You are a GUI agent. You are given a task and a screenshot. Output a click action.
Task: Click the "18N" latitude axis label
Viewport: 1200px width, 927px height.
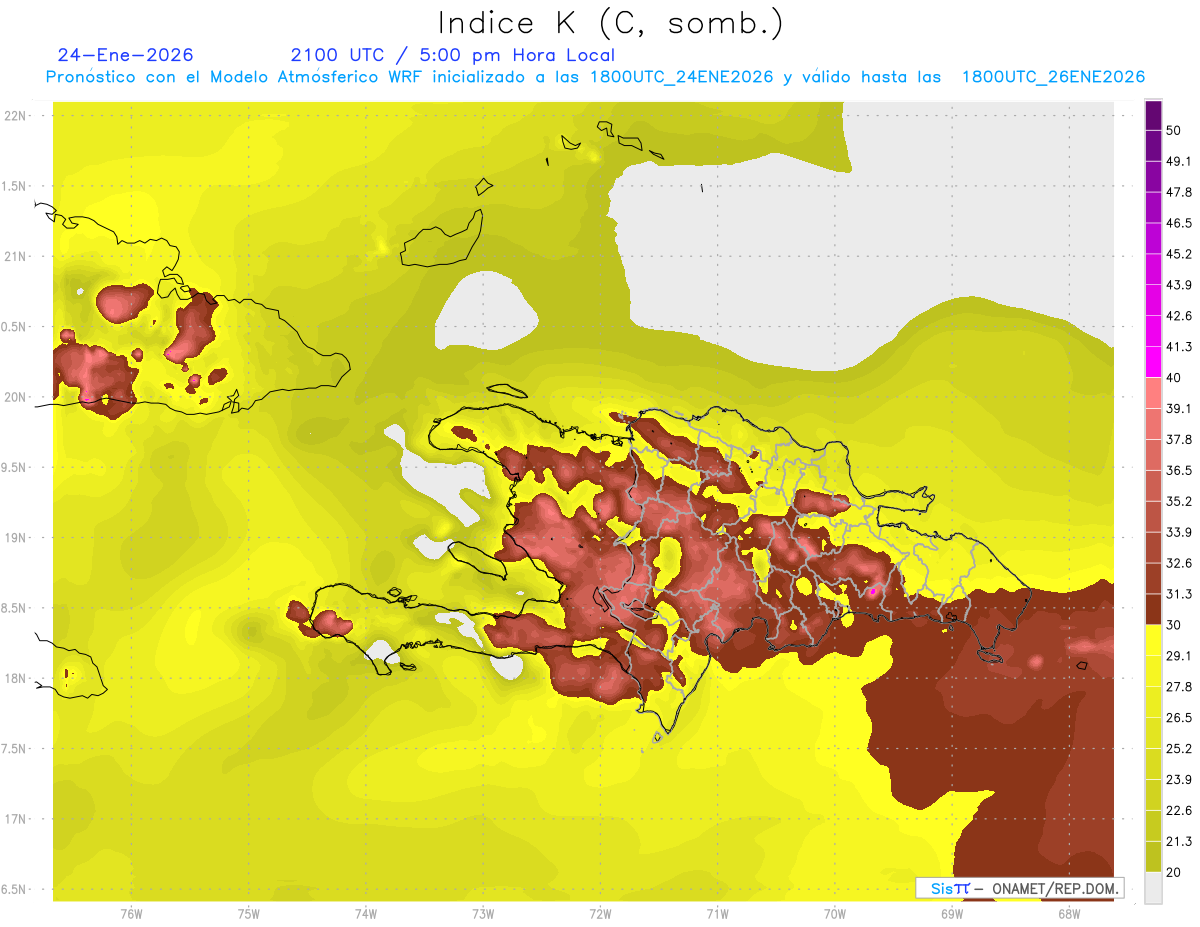pos(15,678)
